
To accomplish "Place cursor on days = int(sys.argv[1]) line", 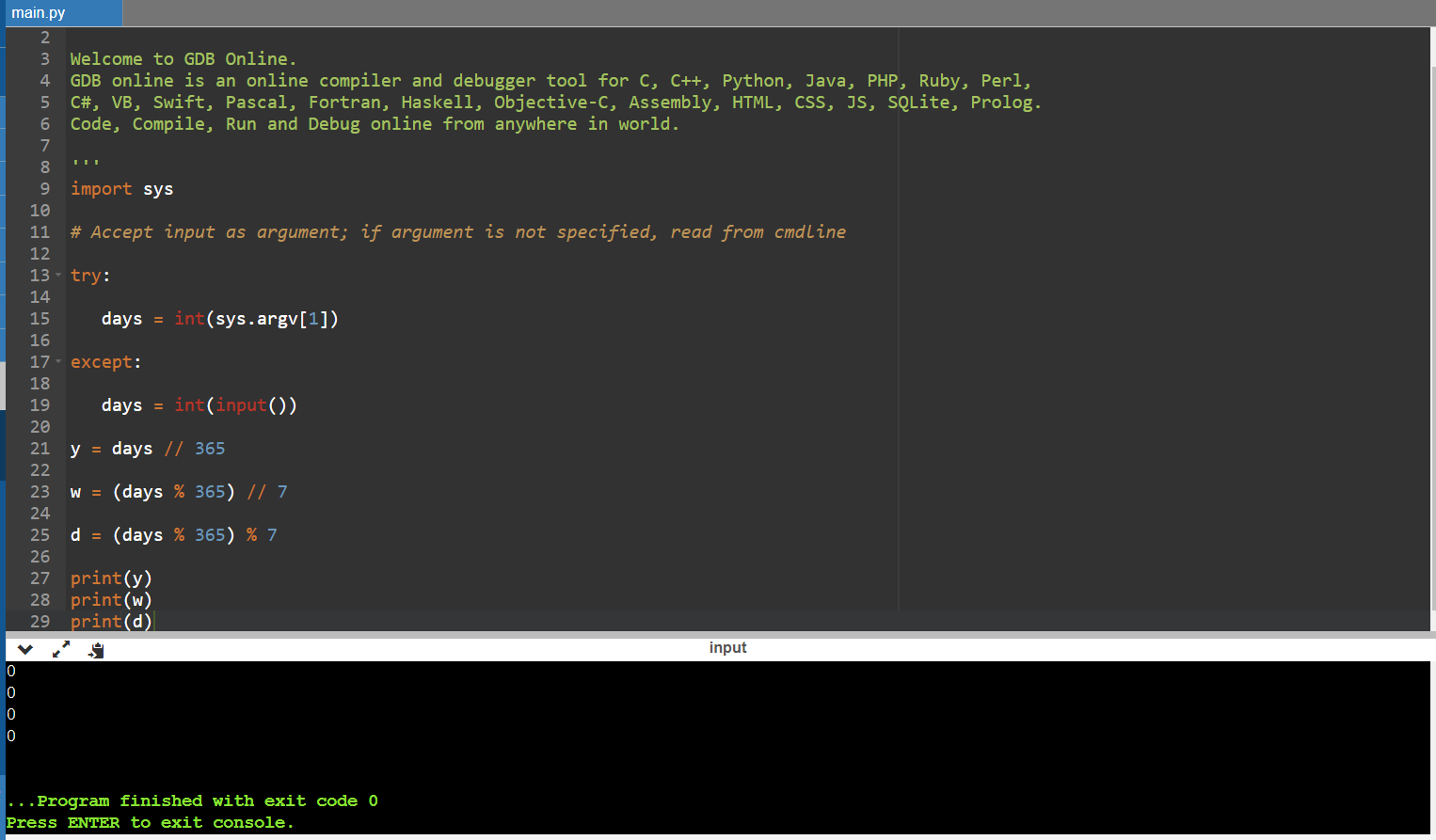I will [219, 319].
